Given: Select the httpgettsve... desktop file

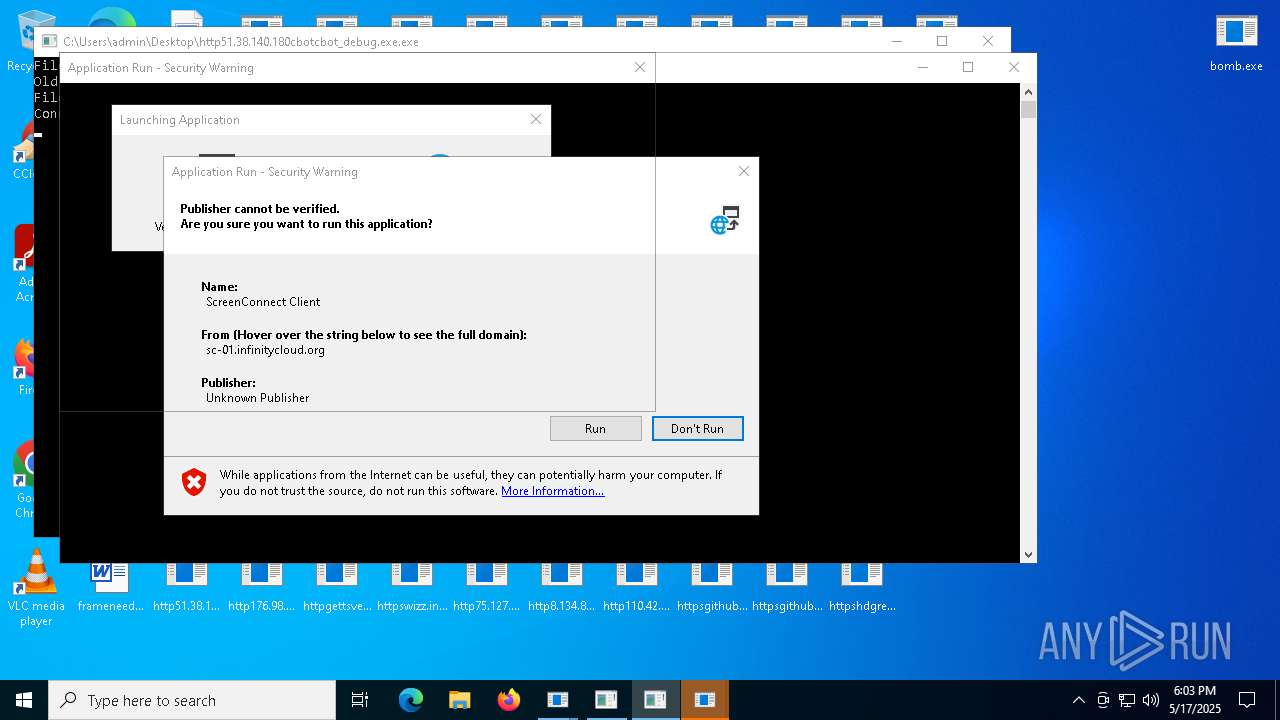Looking at the screenshot, I should click(337, 587).
